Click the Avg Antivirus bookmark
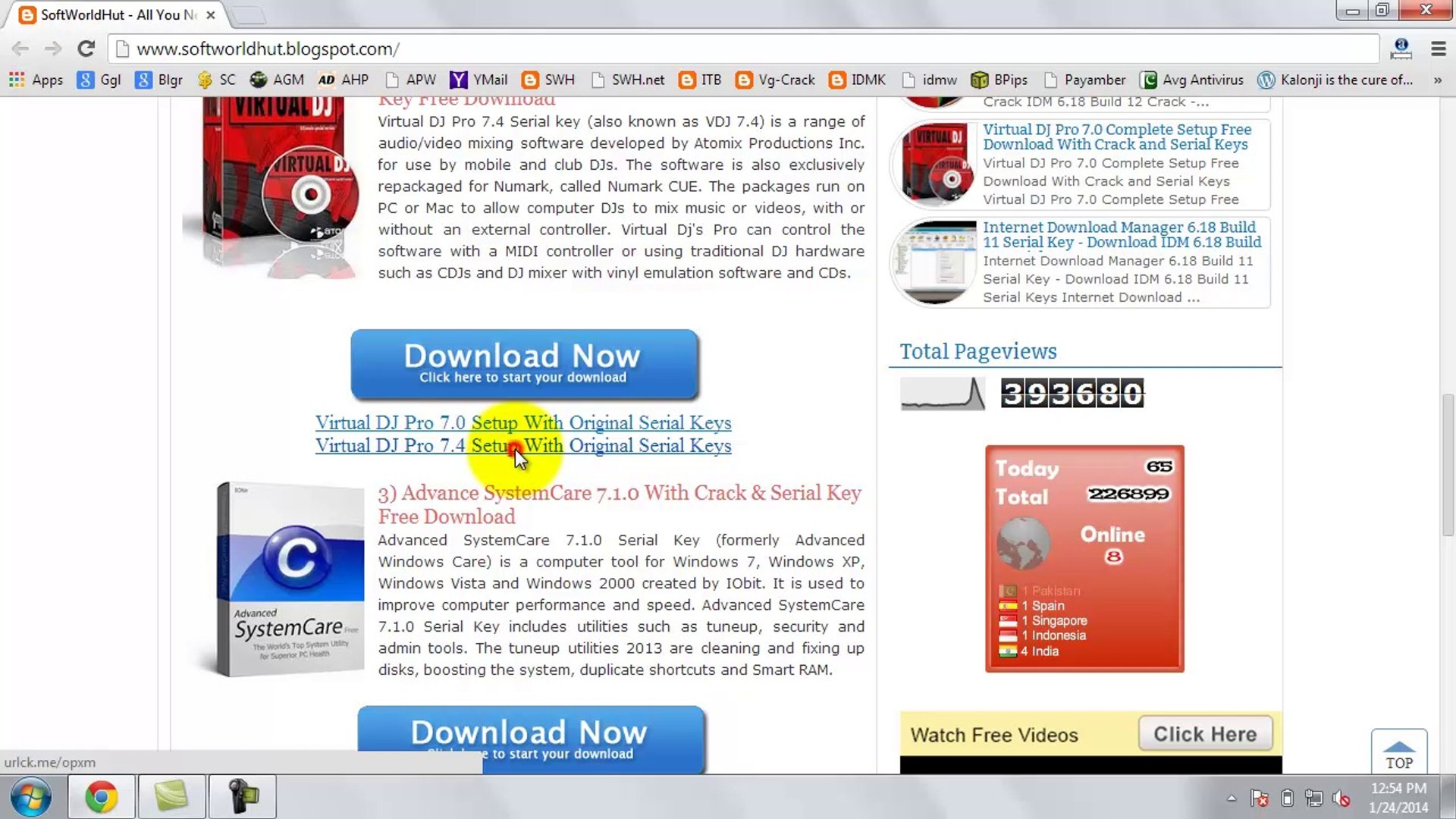The height and width of the screenshot is (819, 1456). (x=1203, y=79)
